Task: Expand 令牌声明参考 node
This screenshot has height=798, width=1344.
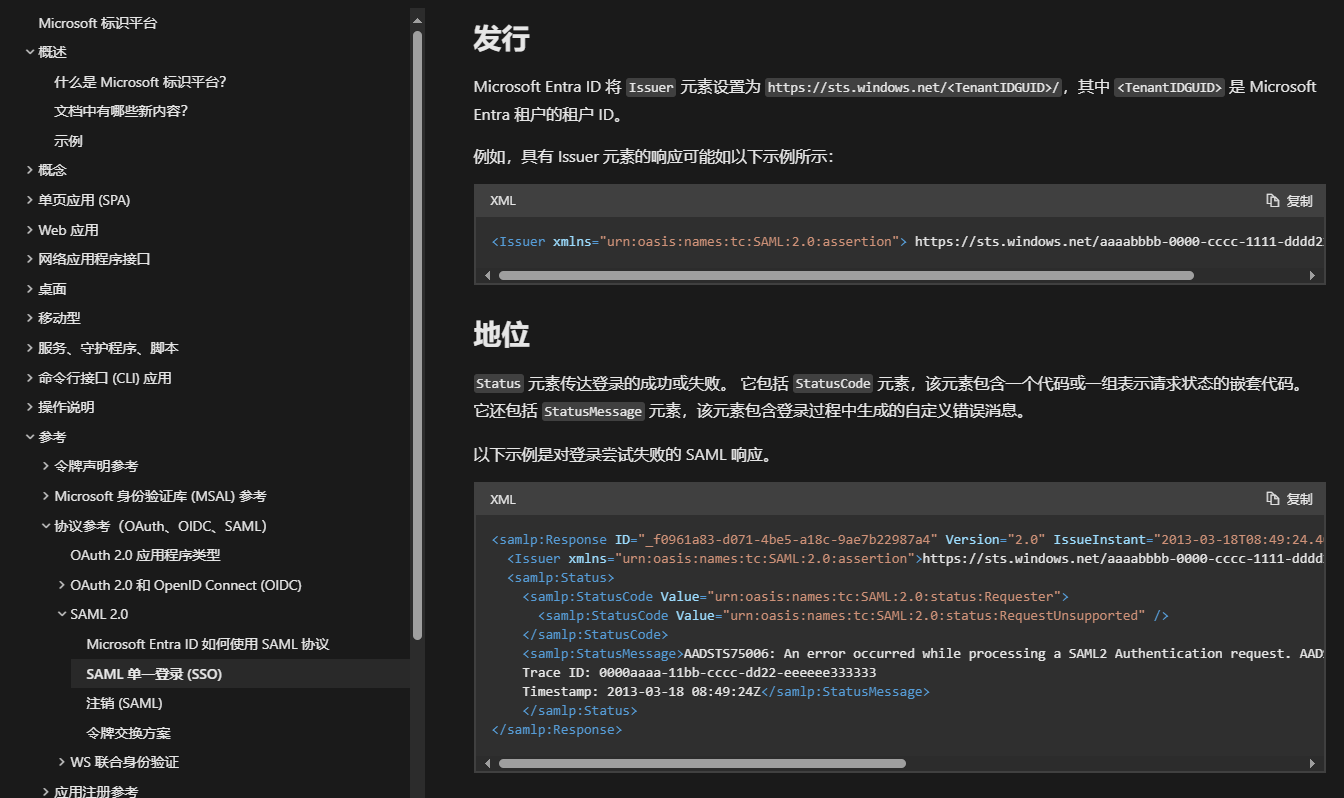Action: coord(46,466)
